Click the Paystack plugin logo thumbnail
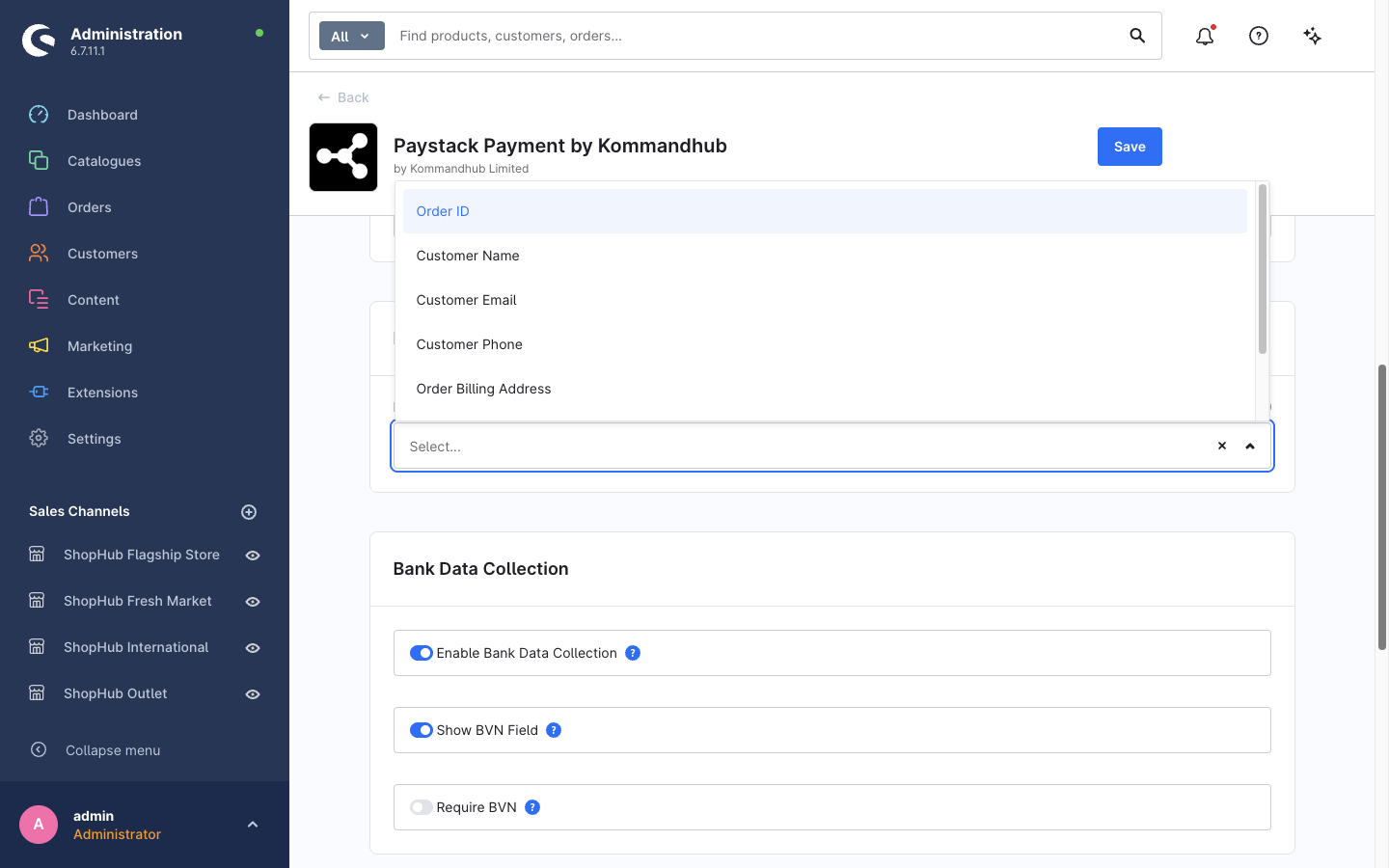Viewport: 1389px width, 868px height. pyautogui.click(x=343, y=157)
